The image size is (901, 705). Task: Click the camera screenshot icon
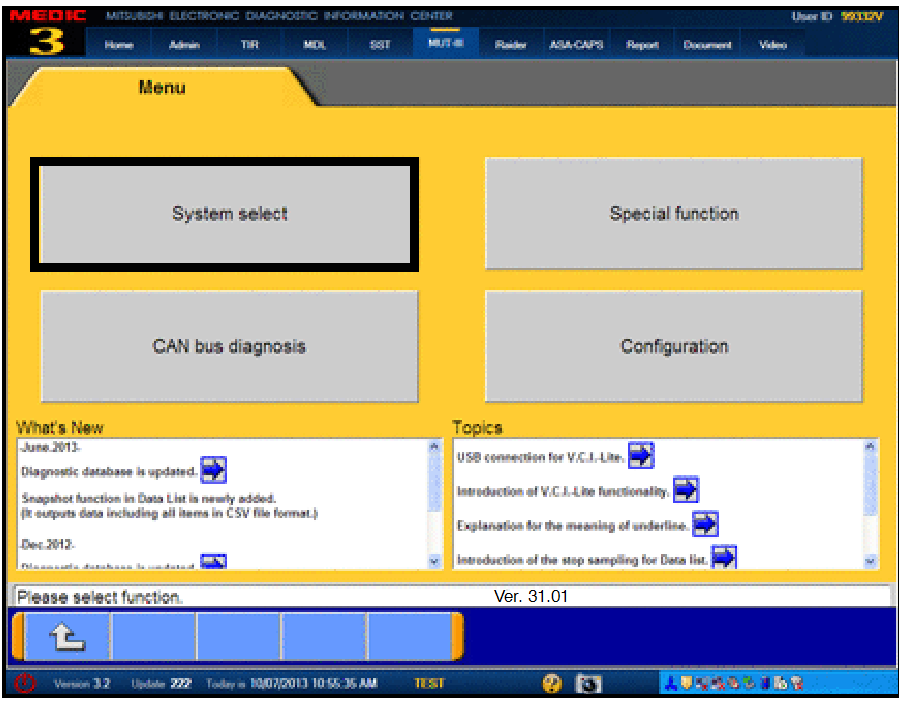590,684
